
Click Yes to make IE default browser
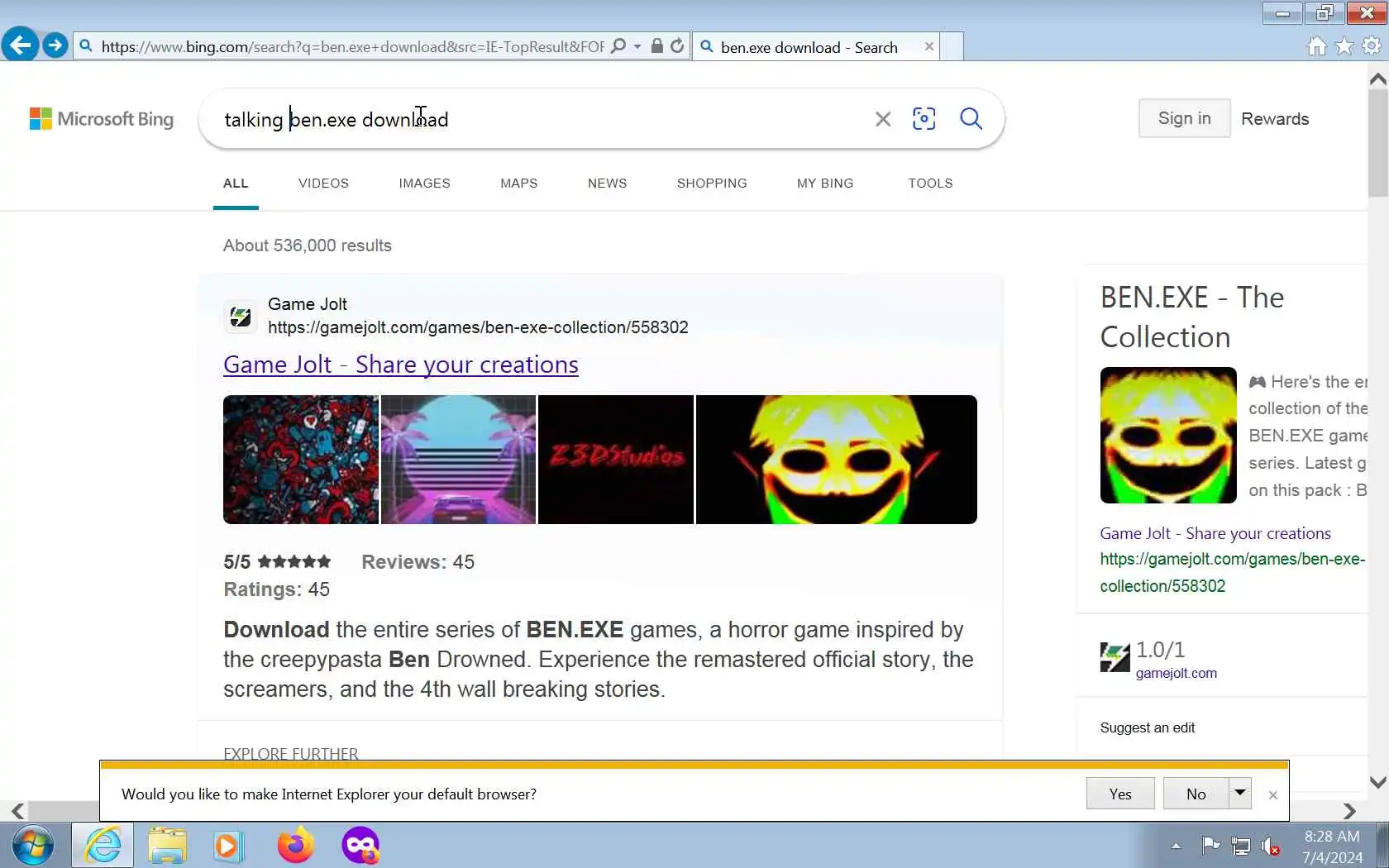[1120, 794]
